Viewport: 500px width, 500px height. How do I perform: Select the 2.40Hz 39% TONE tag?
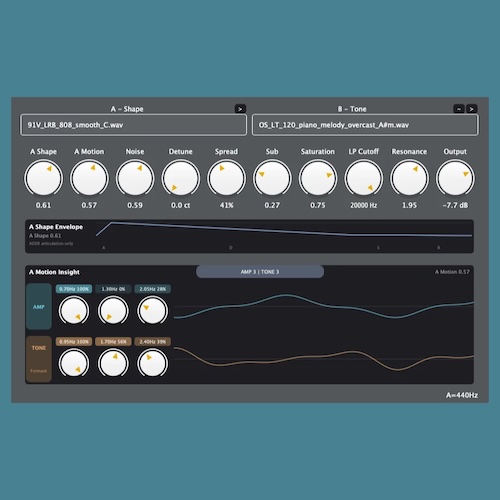(x=153, y=342)
